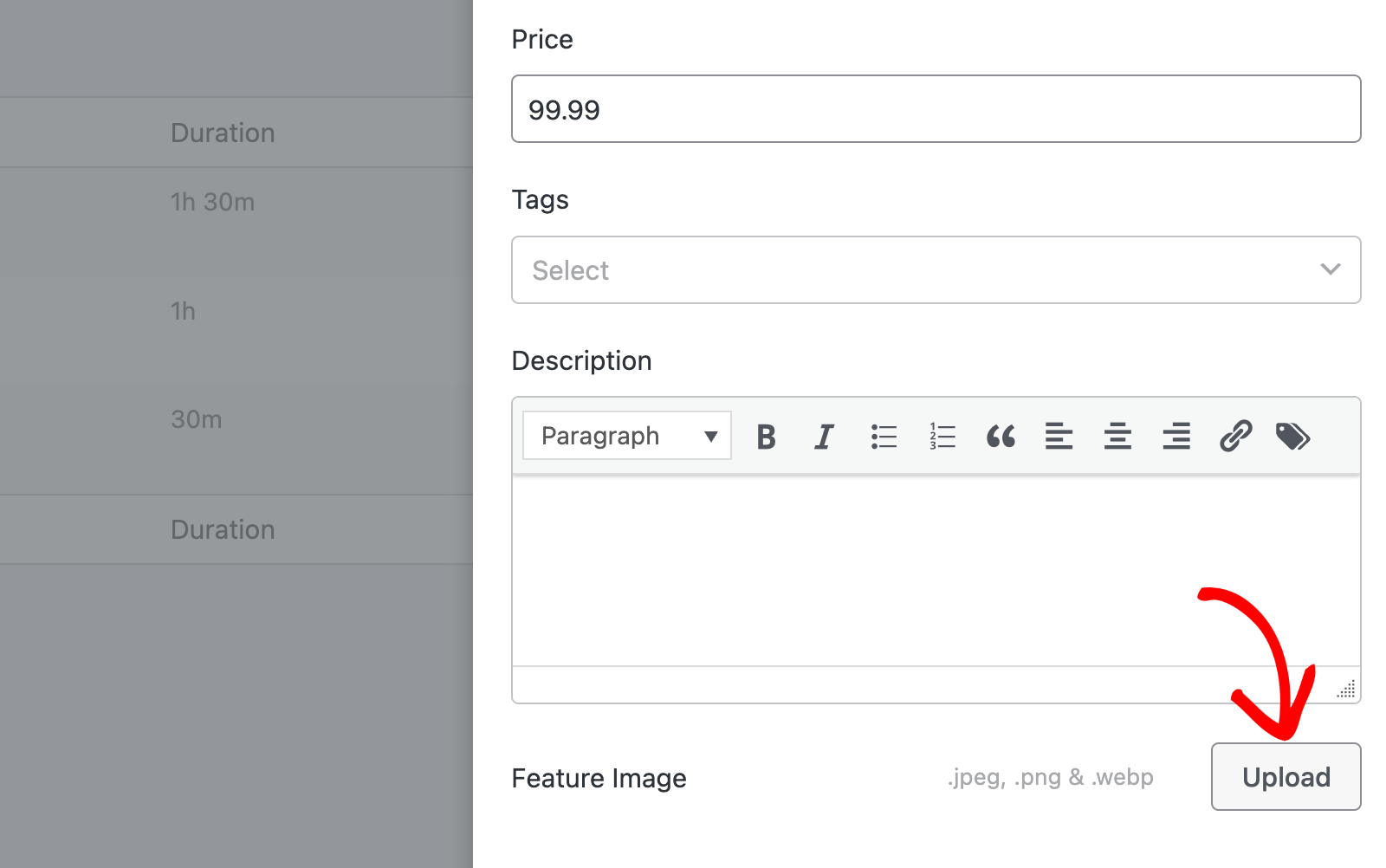Image resolution: width=1386 pixels, height=868 pixels.
Task: Align the description text right
Action: click(x=1176, y=437)
